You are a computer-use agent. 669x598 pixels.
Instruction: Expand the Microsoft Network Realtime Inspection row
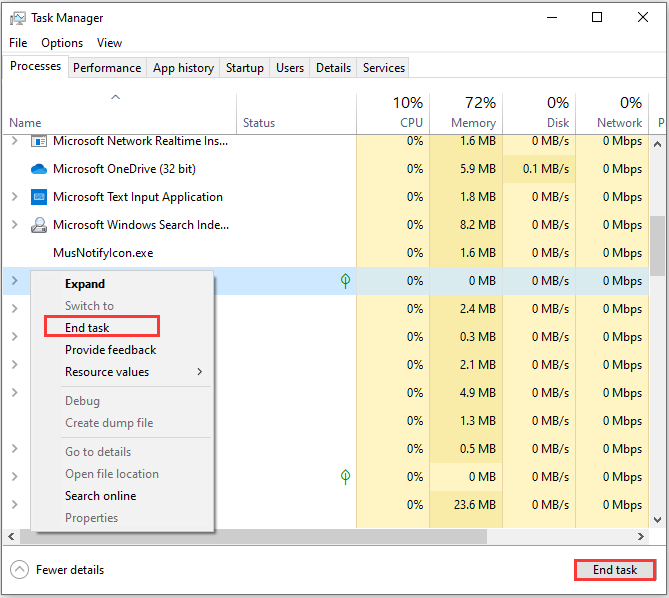click(14, 142)
